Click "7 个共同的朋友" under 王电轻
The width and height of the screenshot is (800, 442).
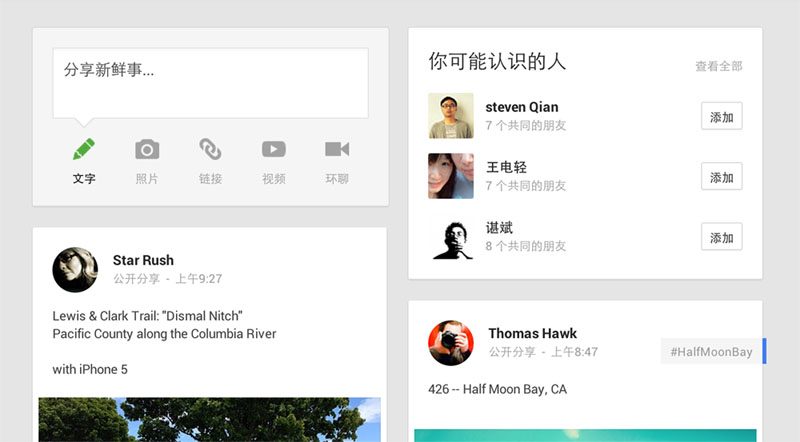[526, 186]
